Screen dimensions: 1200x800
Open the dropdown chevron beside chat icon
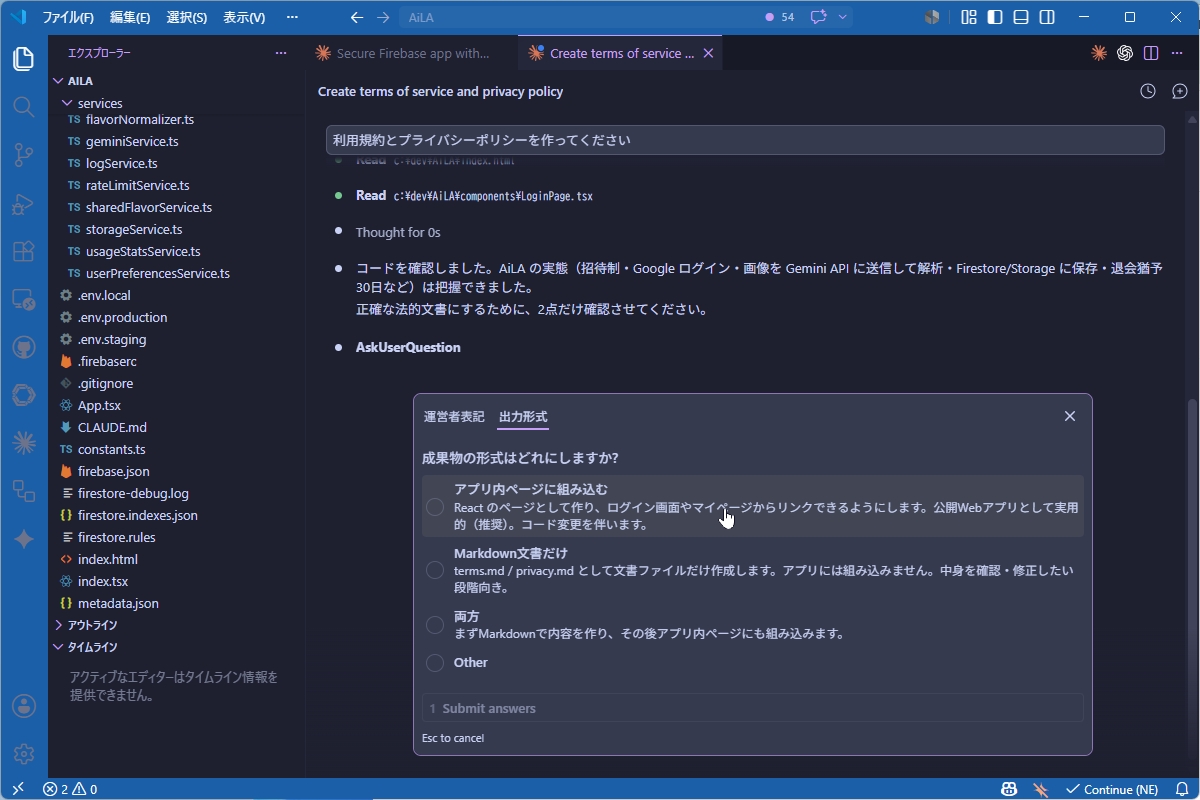[843, 17]
